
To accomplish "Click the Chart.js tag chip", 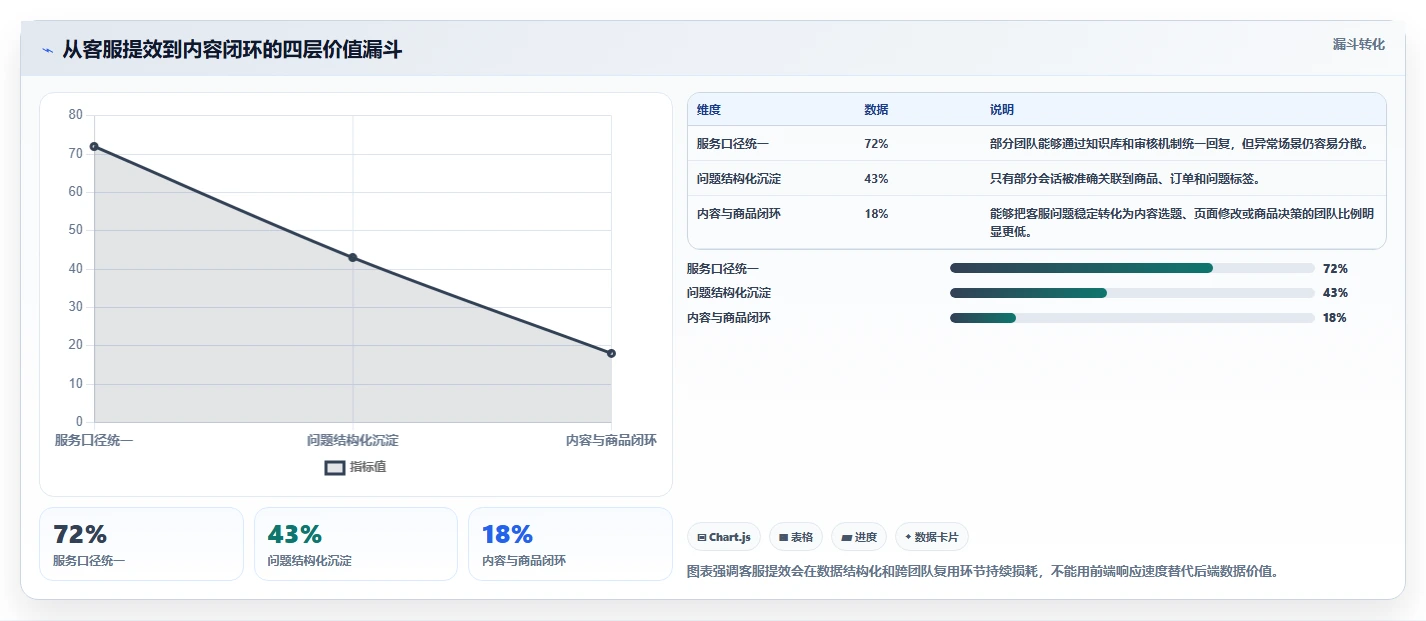I will 723,537.
